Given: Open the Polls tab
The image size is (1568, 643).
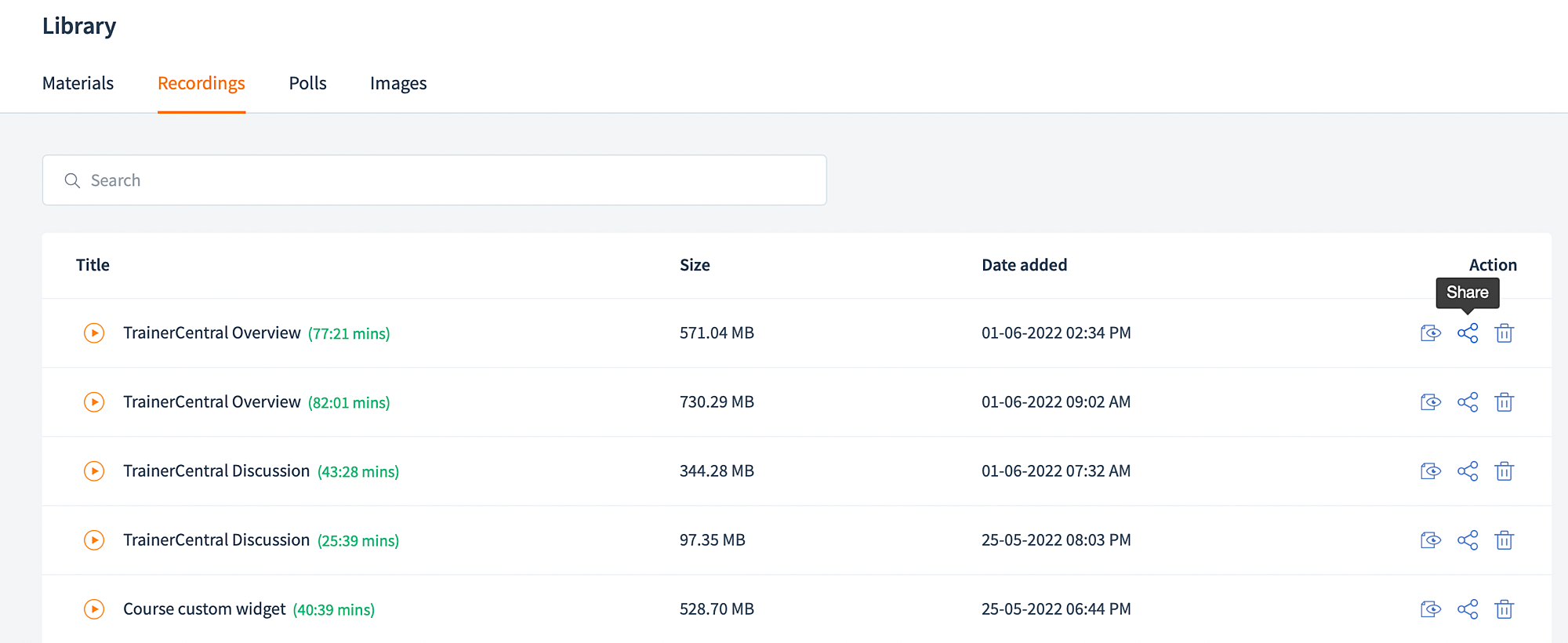Looking at the screenshot, I should click(x=307, y=83).
